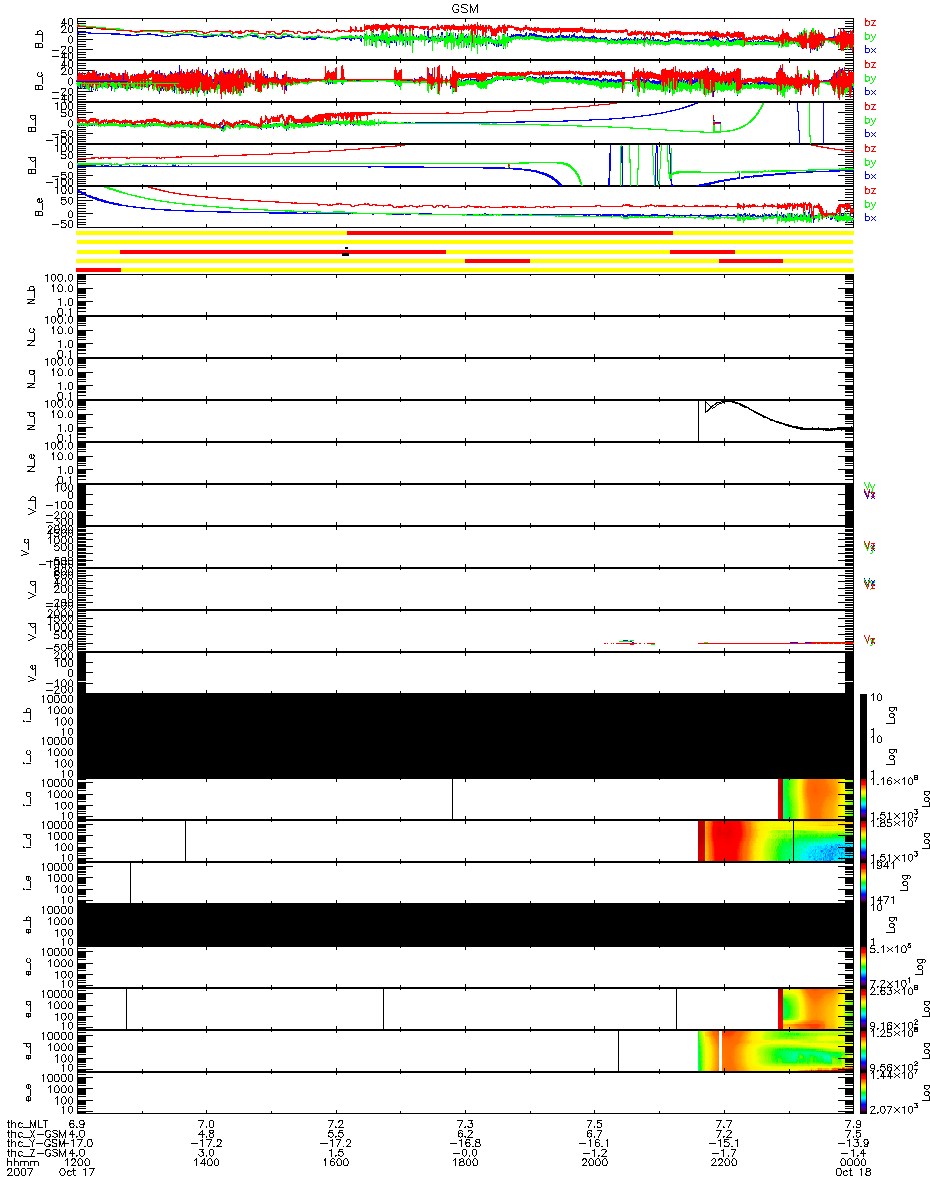930x1200 pixels.
Task: Select the bx legend label of B_e panel
Action: (869, 217)
